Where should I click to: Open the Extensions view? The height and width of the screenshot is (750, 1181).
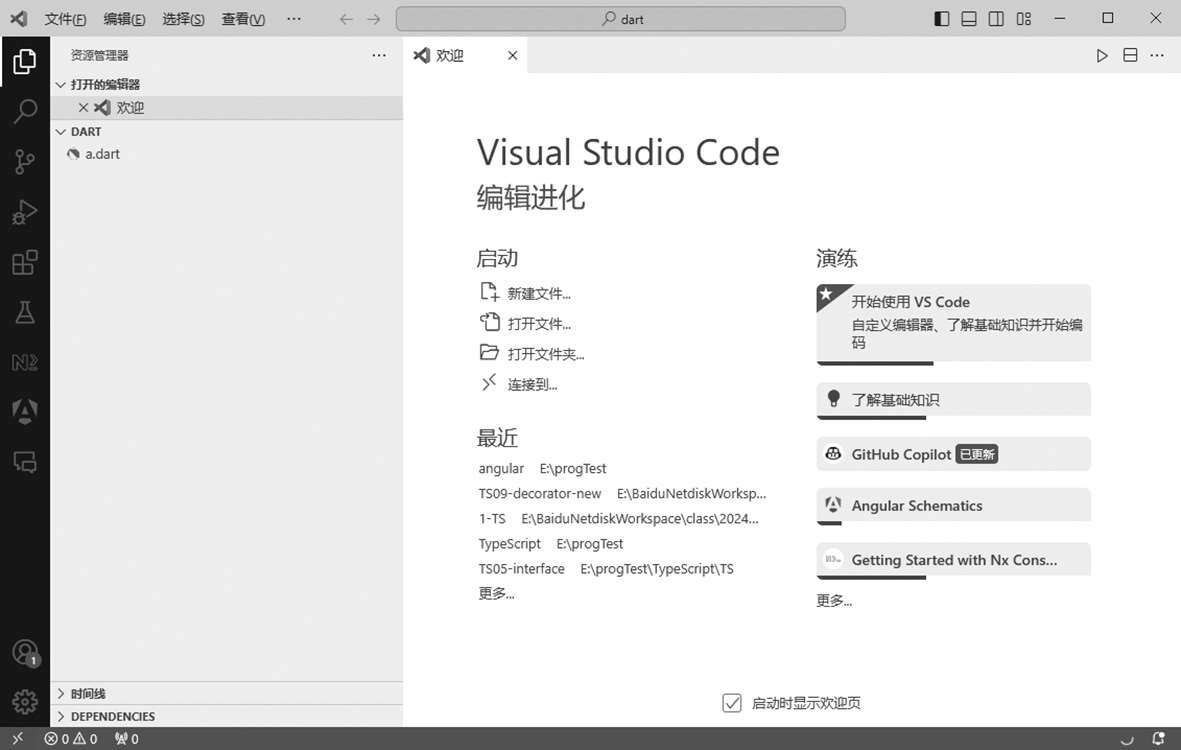pos(25,263)
